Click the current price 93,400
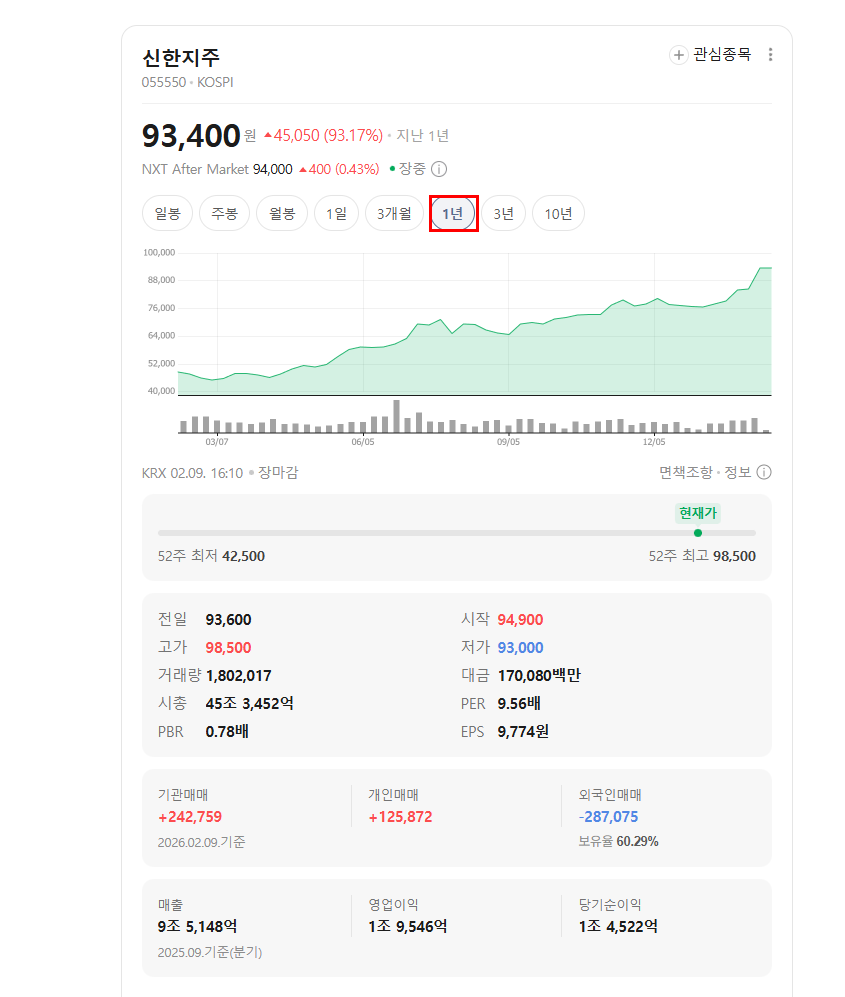Screen dimensions: 845x997 (x=191, y=135)
